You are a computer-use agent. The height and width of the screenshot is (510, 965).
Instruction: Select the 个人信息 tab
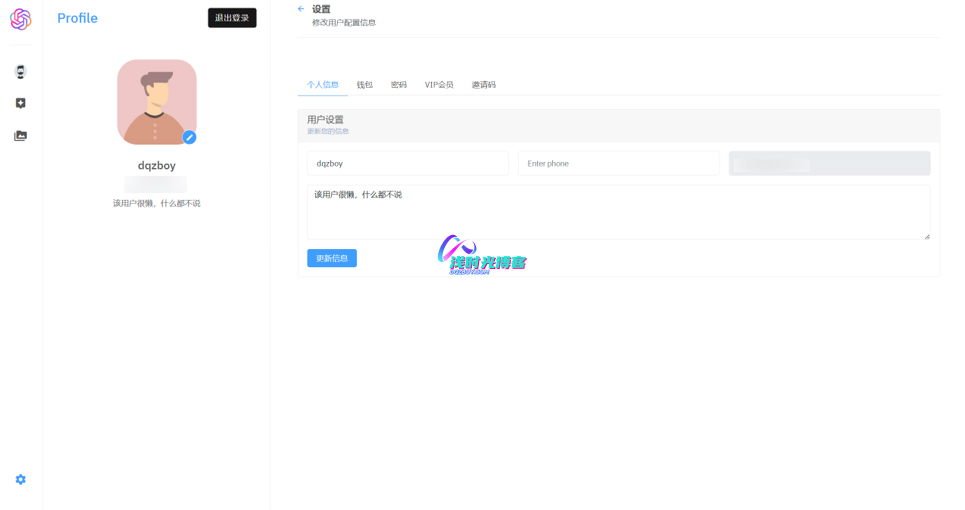322,85
